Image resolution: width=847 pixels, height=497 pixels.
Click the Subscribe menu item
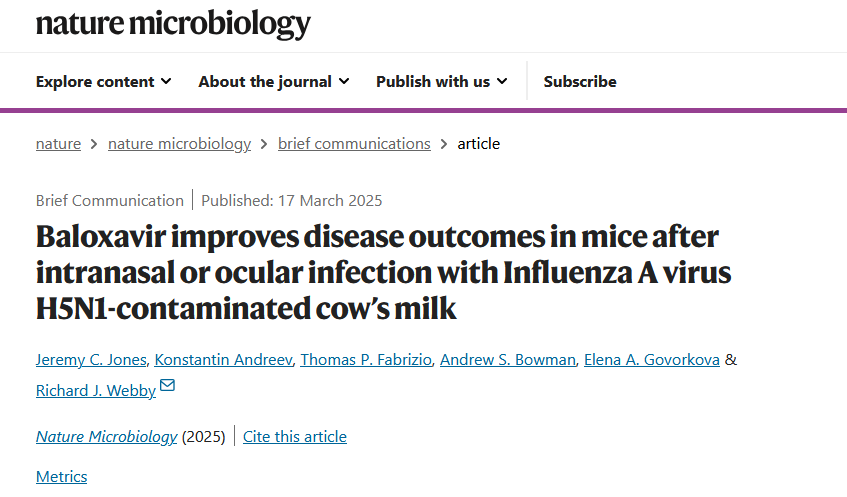[x=580, y=82]
